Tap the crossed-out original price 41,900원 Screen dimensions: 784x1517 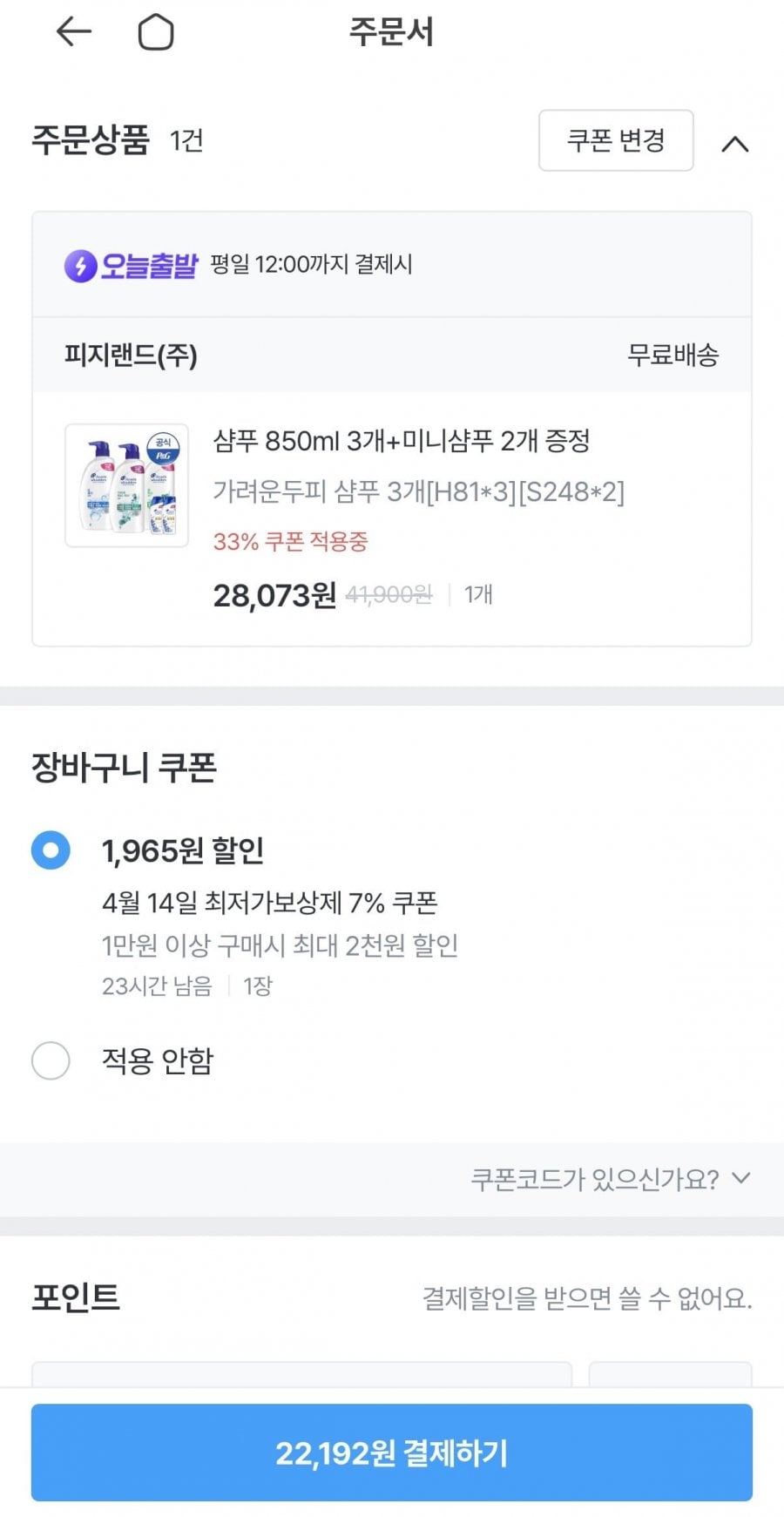tap(389, 595)
